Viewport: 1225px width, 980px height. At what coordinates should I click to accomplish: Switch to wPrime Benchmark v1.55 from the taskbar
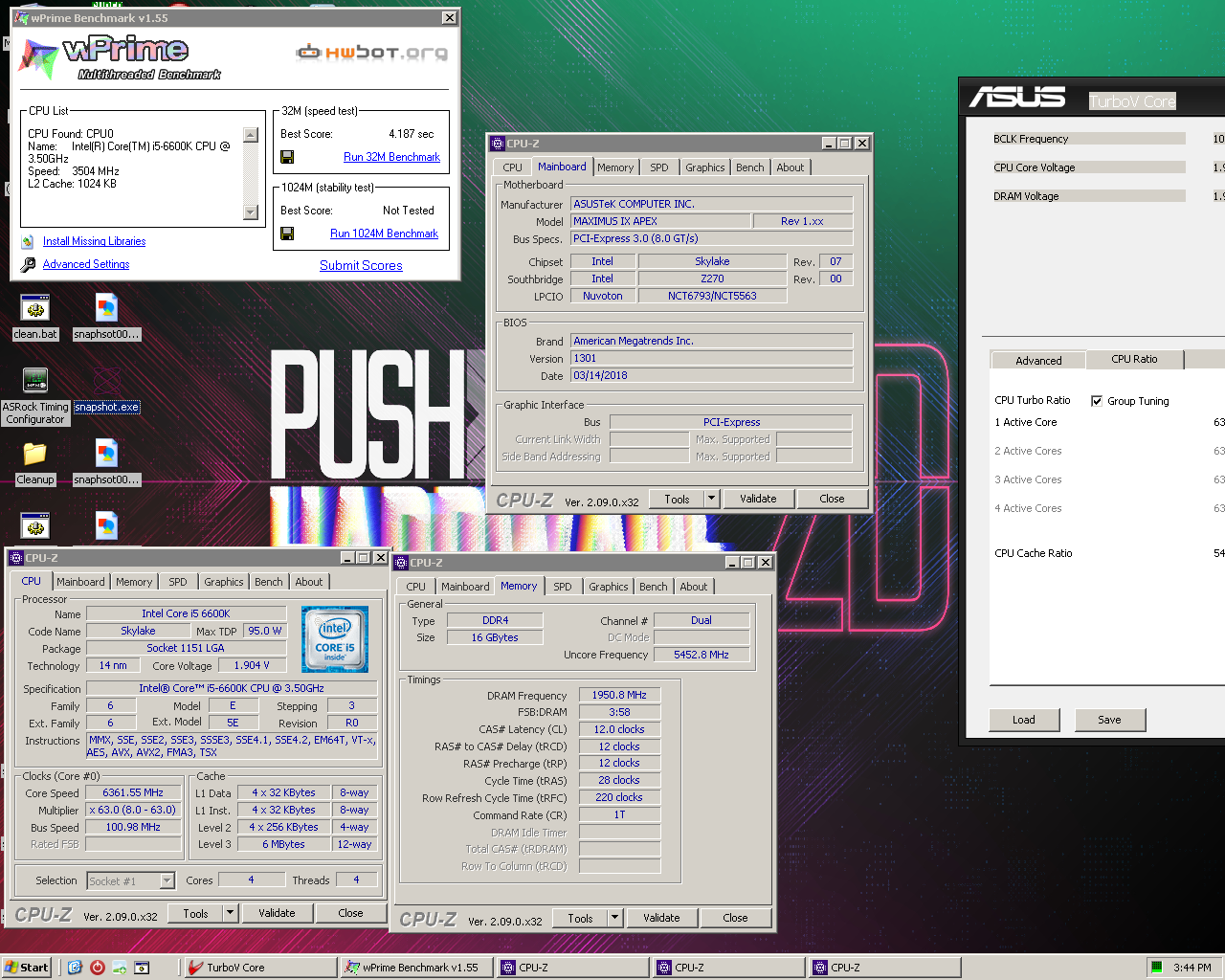pos(415,968)
